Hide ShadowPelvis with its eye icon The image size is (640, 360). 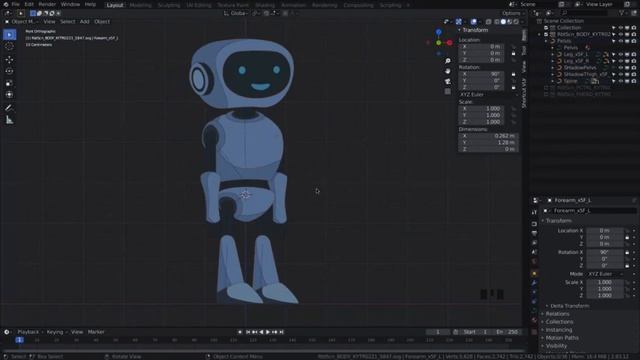click(621, 68)
